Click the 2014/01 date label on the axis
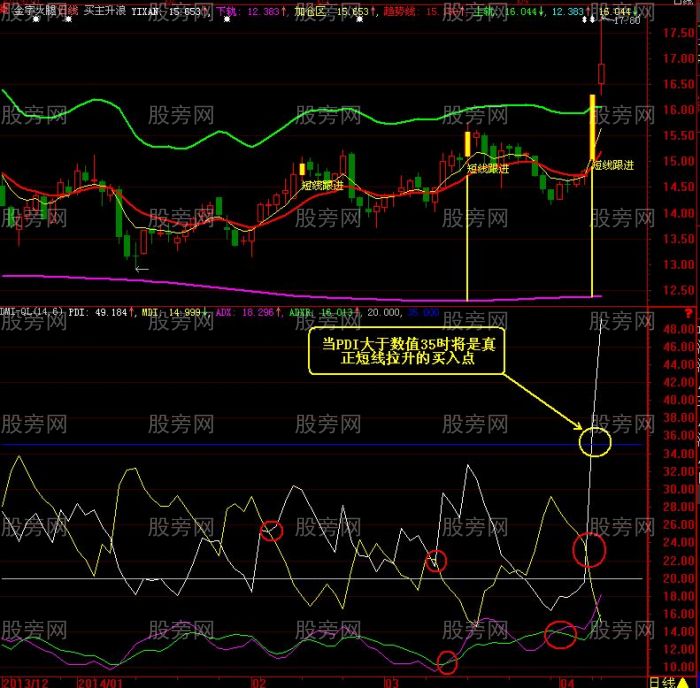Screen dimensions: 700x688 click(x=100, y=682)
